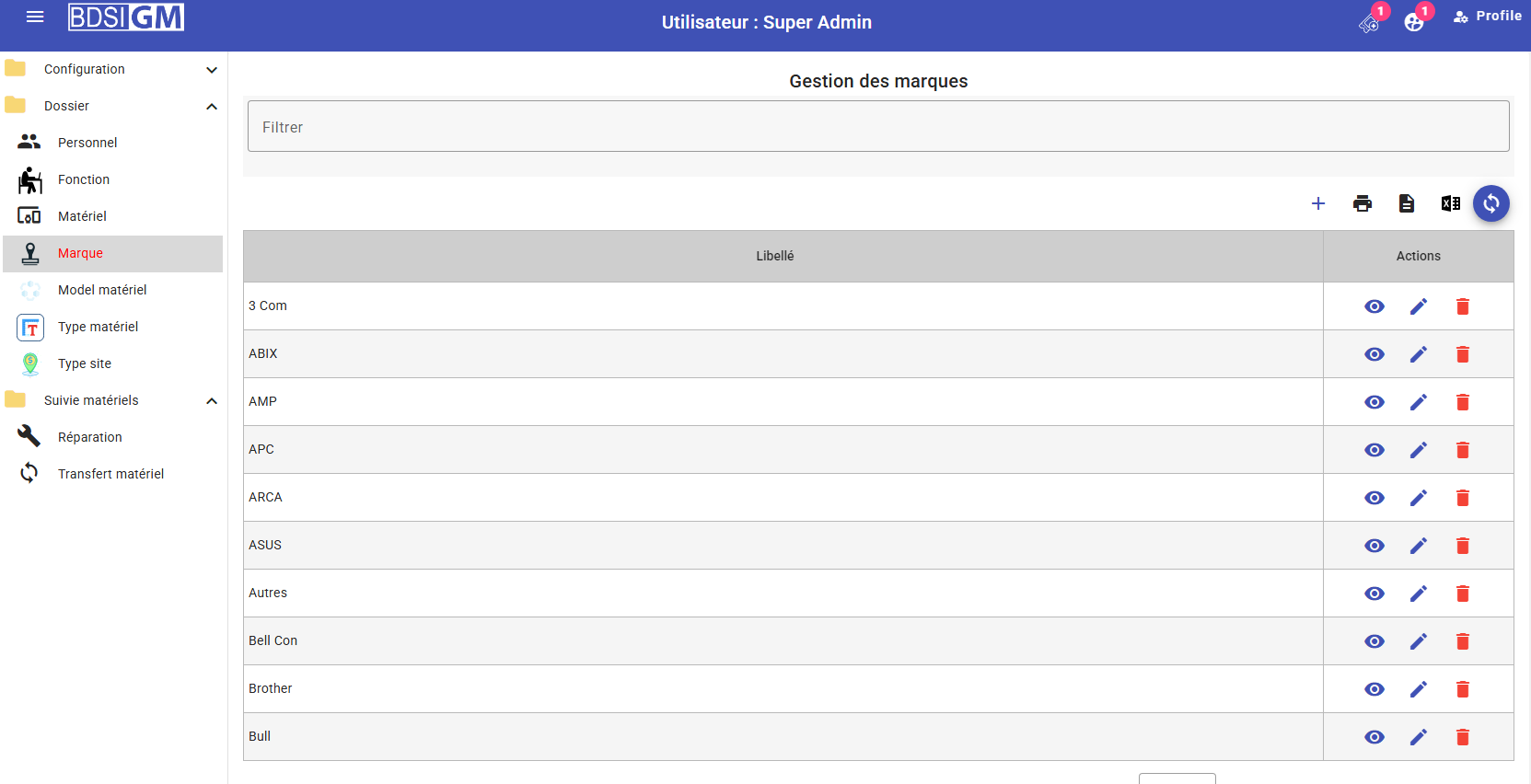Click the BDSI GM logo
Screen dimensions: 1531x784
[126, 17]
